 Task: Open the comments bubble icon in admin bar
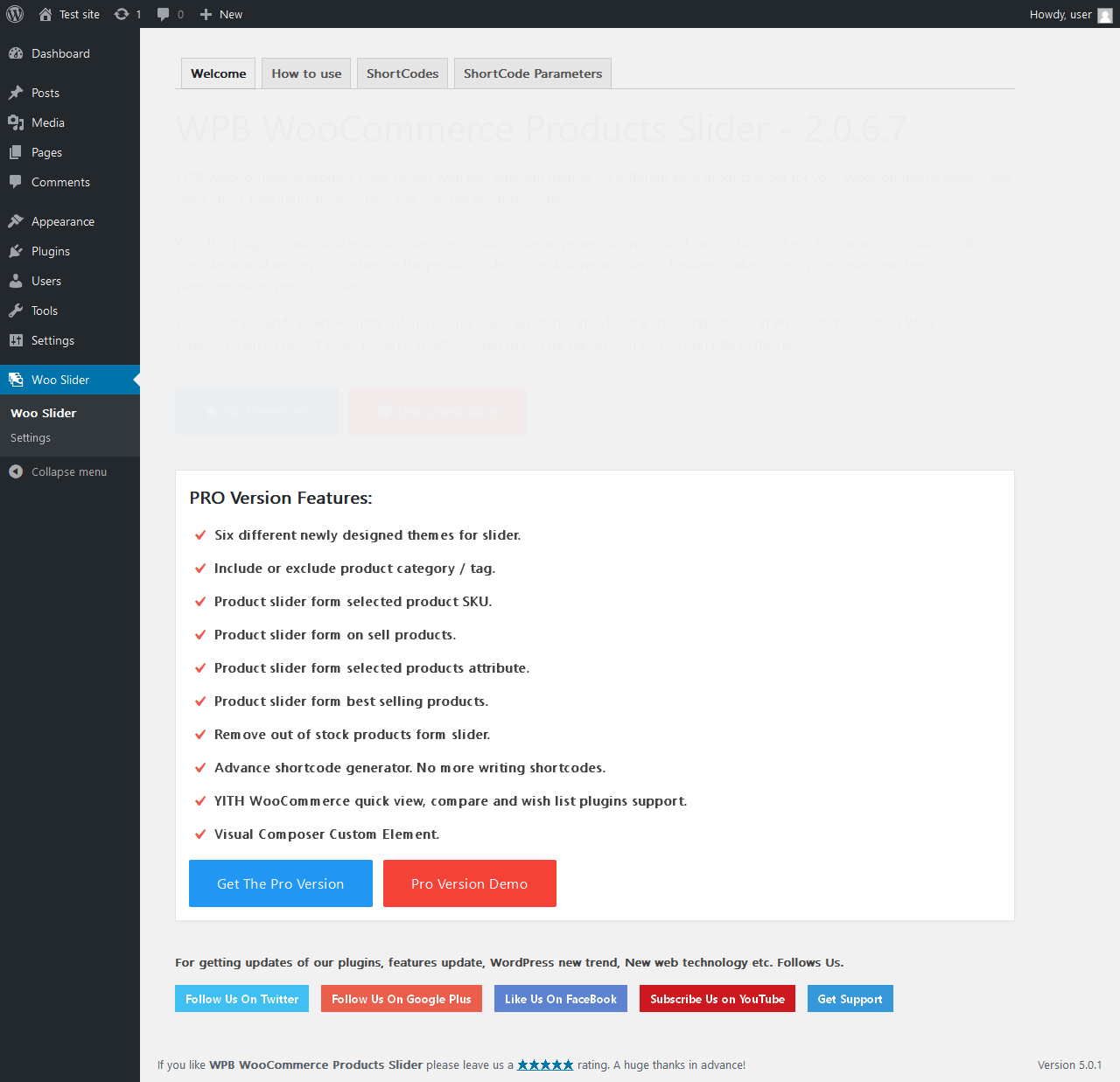[163, 14]
